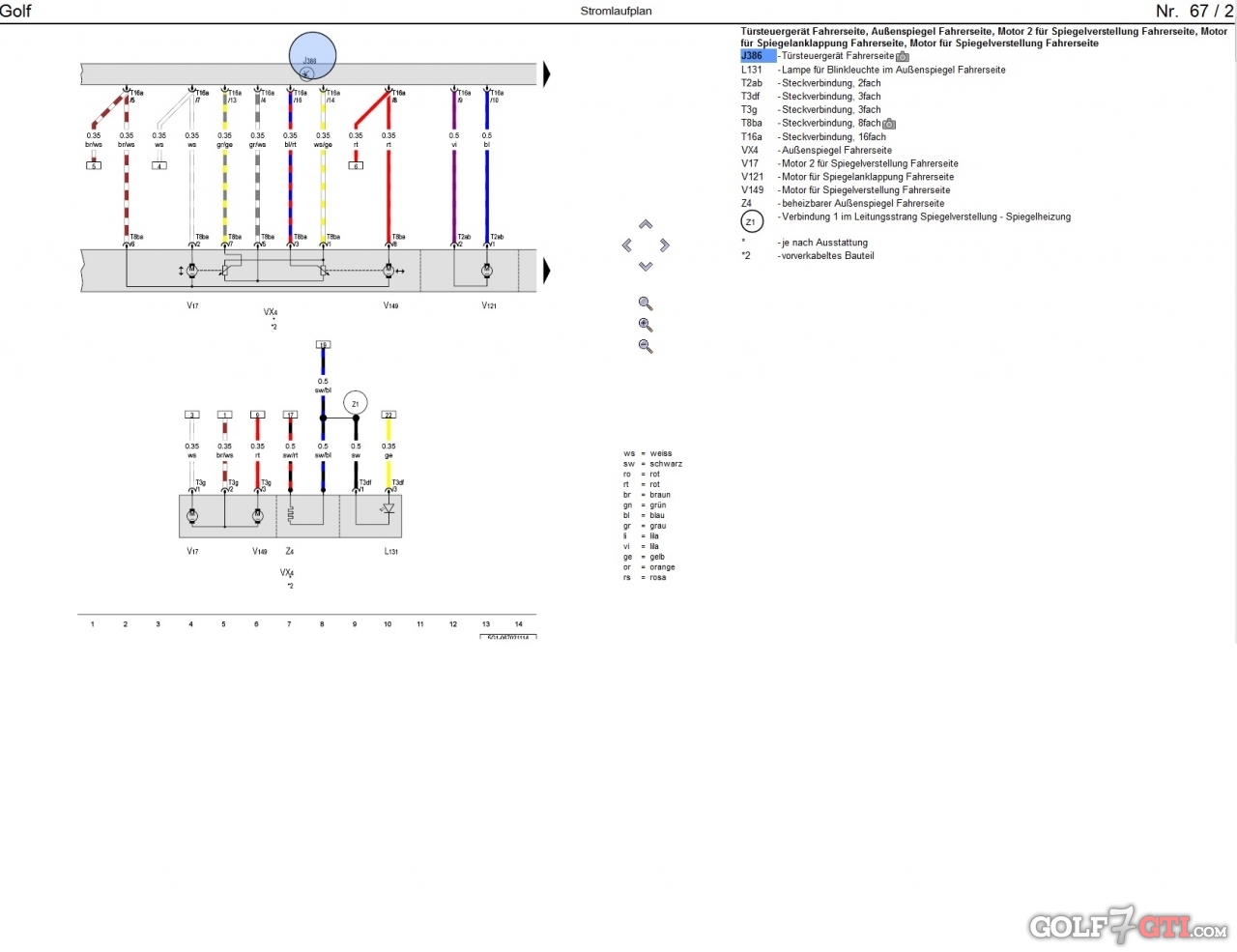1237x952 pixels.
Task: Open the camera photo icon beside Türsteuergerät Fahrerseite
Action: [x=903, y=57]
